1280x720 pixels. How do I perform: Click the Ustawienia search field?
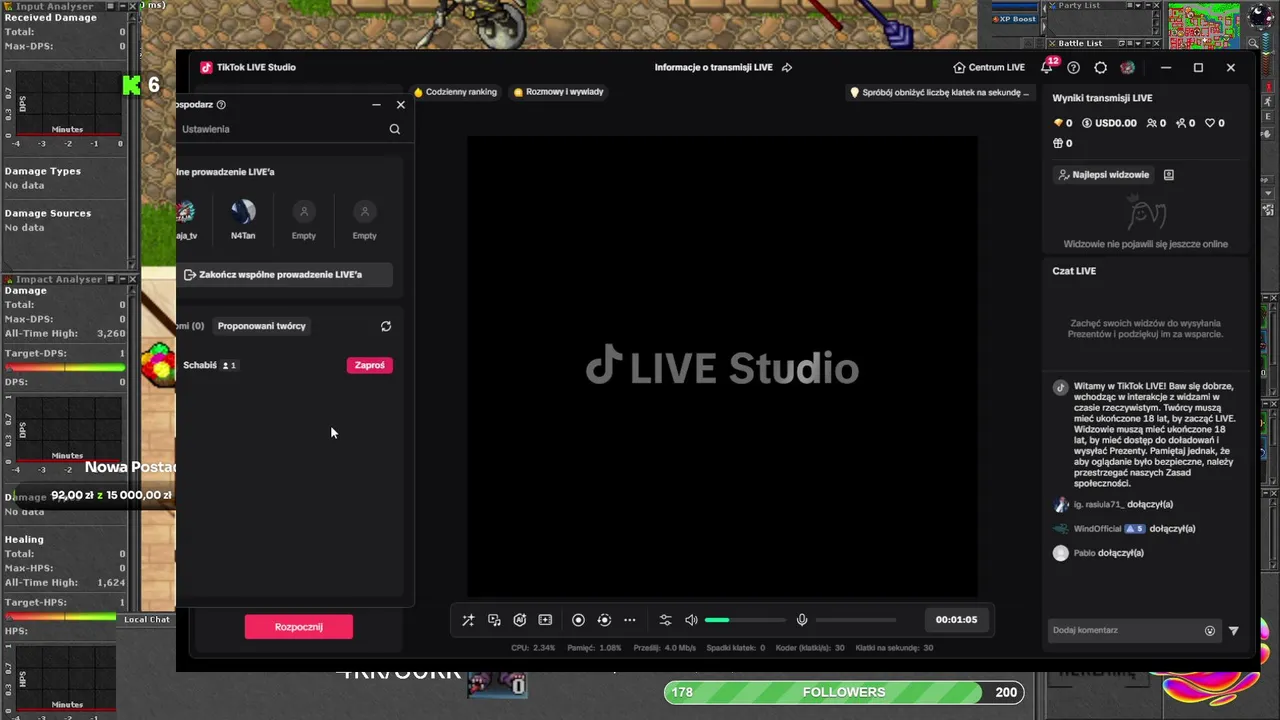pyautogui.click(x=290, y=129)
